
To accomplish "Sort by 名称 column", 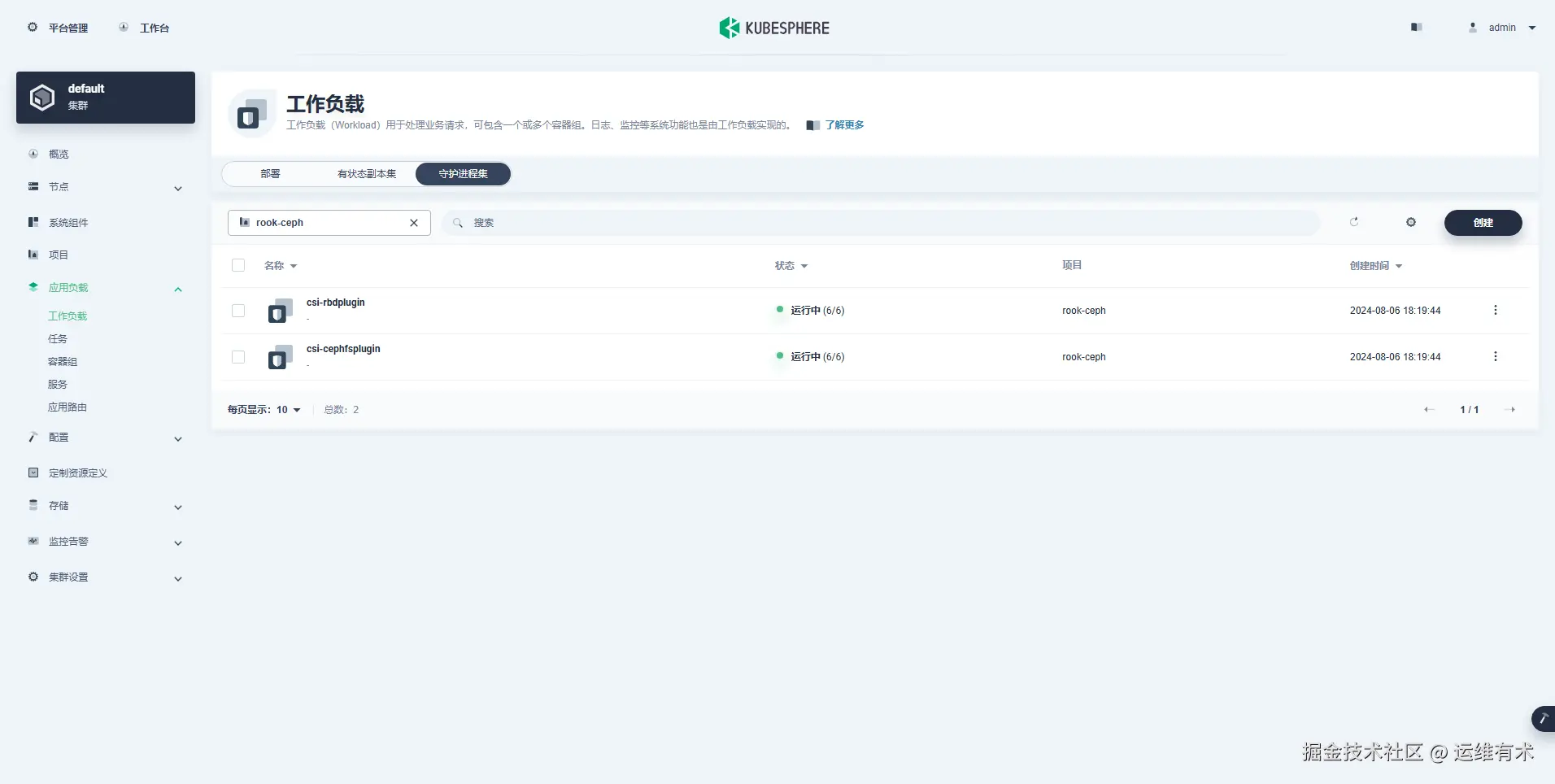I will (281, 266).
